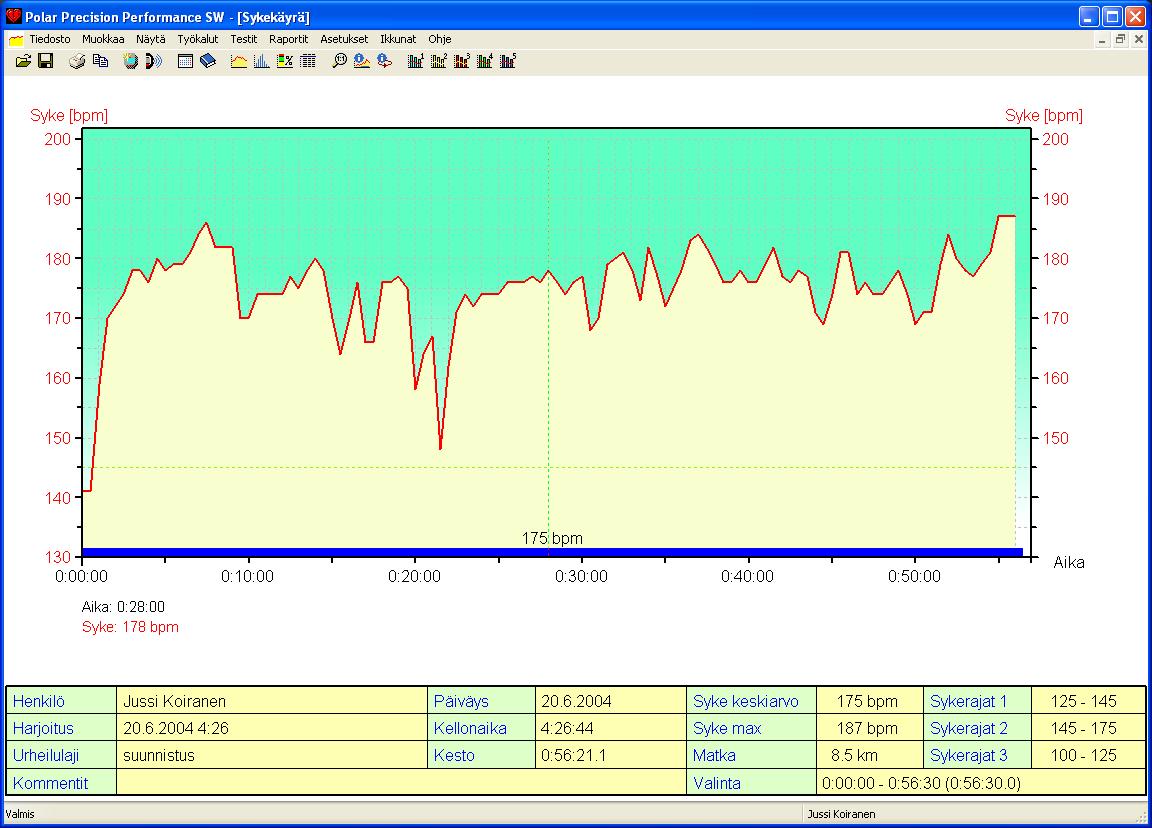This screenshot has height=828, width=1152.
Task: Show the heart rate curve icon
Action: (x=239, y=61)
